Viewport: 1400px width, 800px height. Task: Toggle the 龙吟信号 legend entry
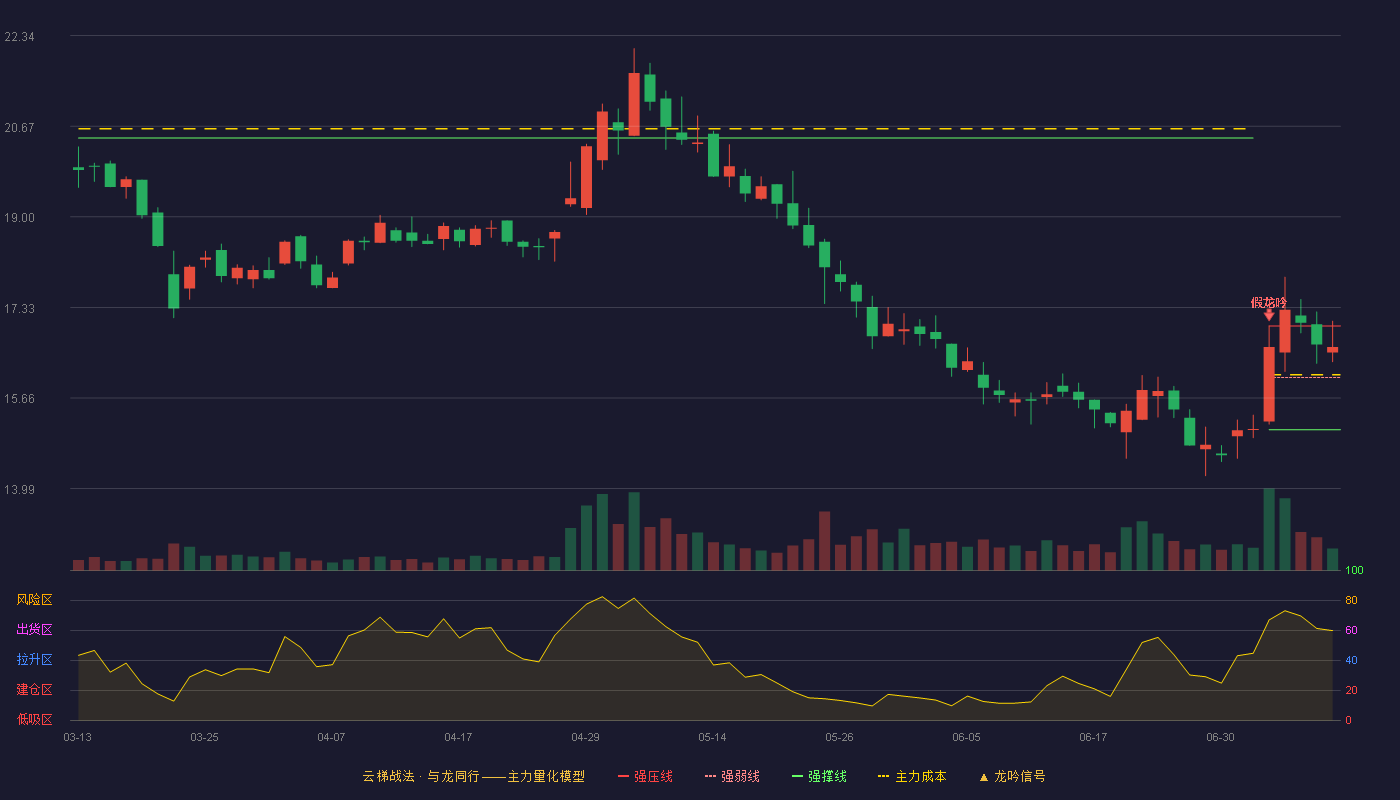[1011, 776]
